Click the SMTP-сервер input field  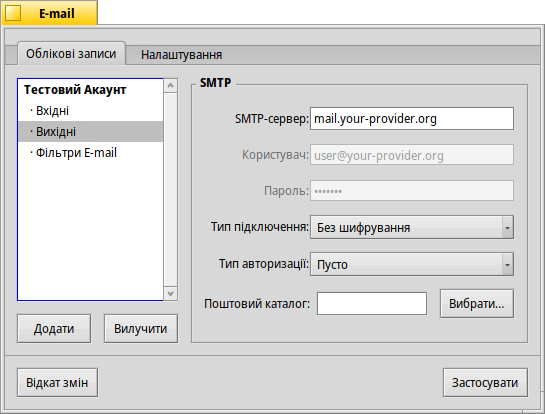[x=412, y=119]
